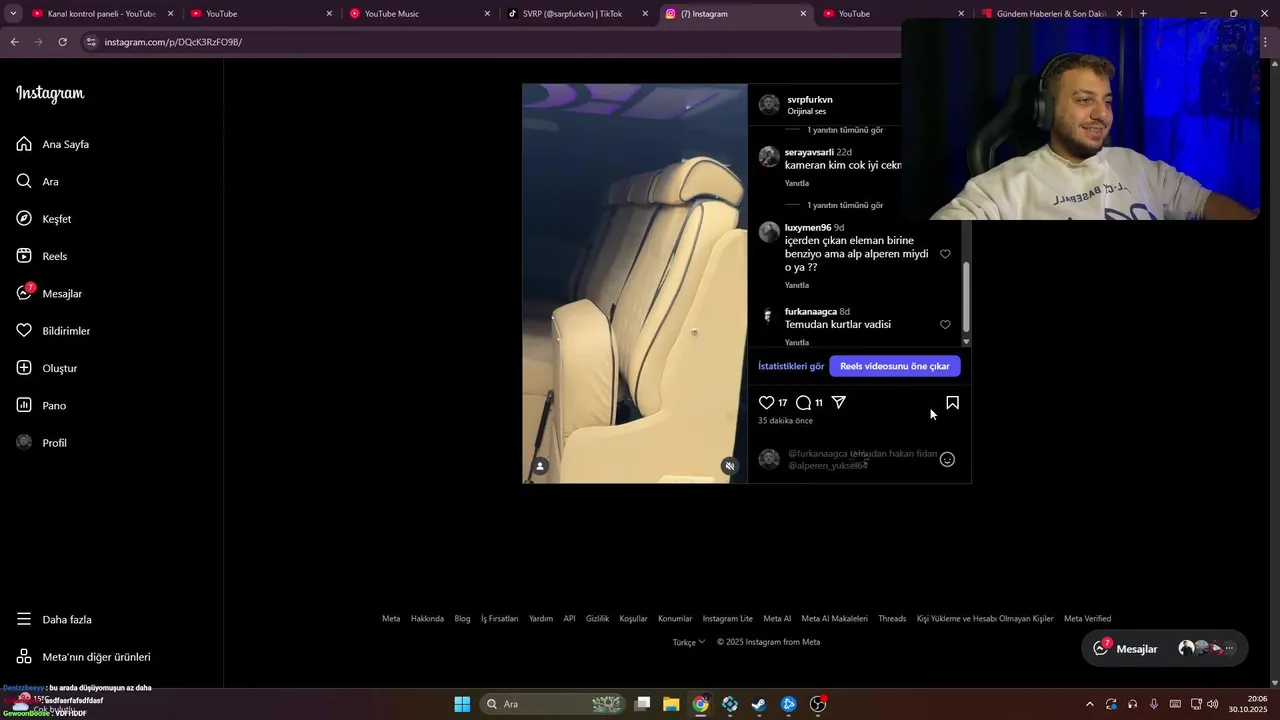Open Steam icon in taskbar
This screenshot has width=1280, height=720.
(759, 704)
